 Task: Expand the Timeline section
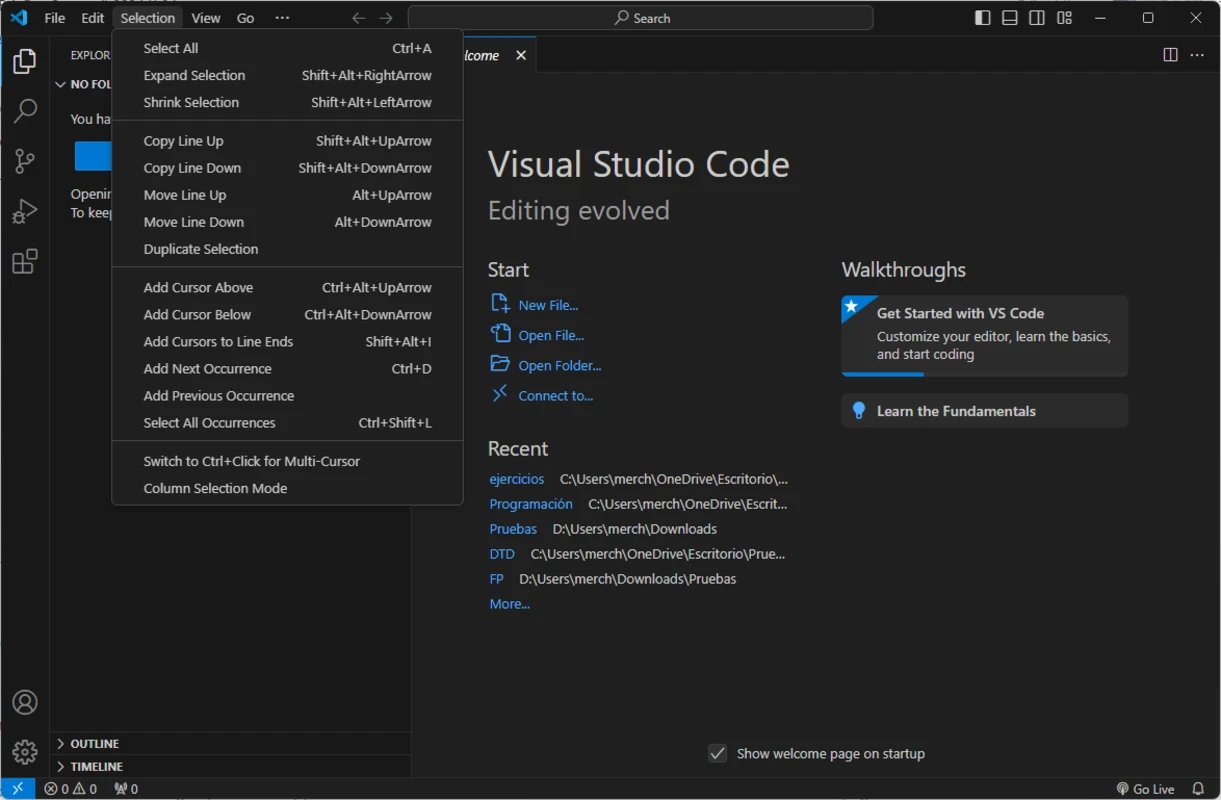96,767
